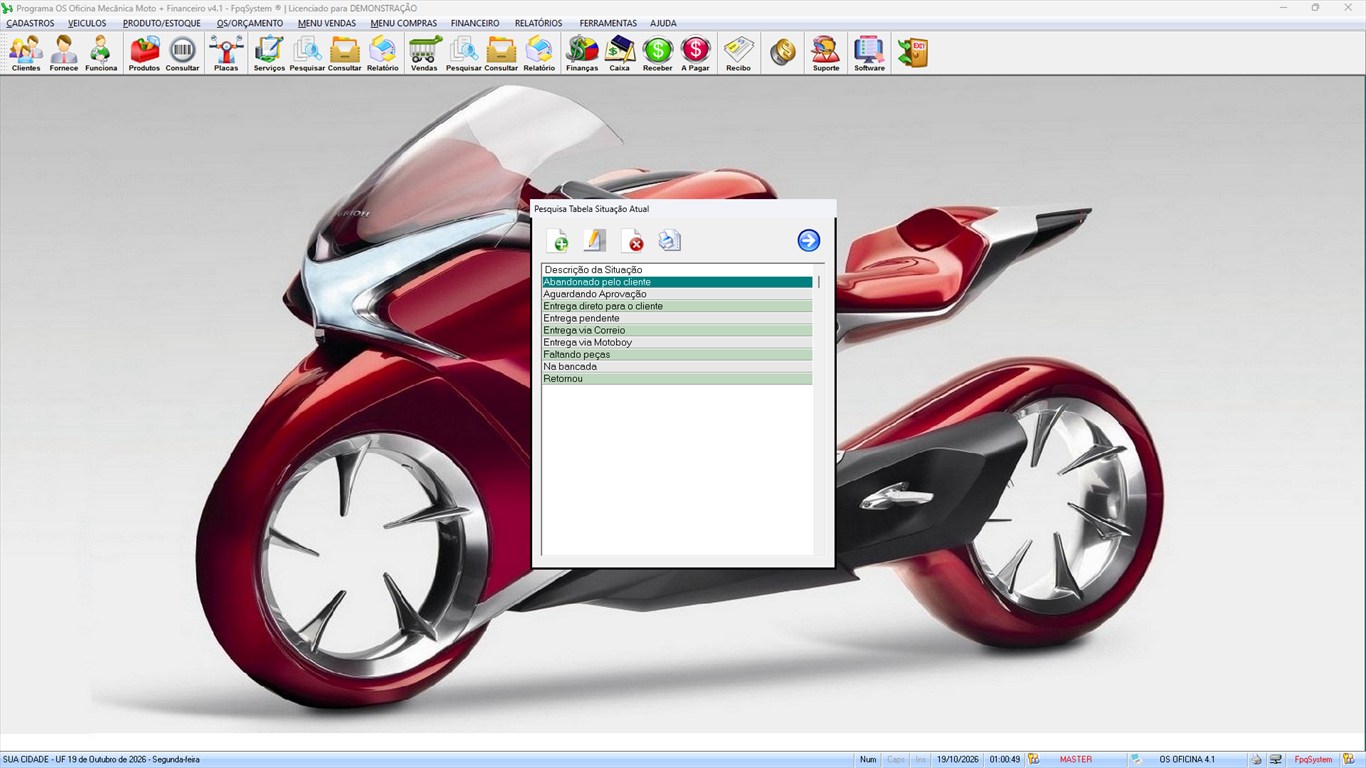1366x768 pixels.
Task: Add a new situação with the green plus icon
Action: (558, 241)
